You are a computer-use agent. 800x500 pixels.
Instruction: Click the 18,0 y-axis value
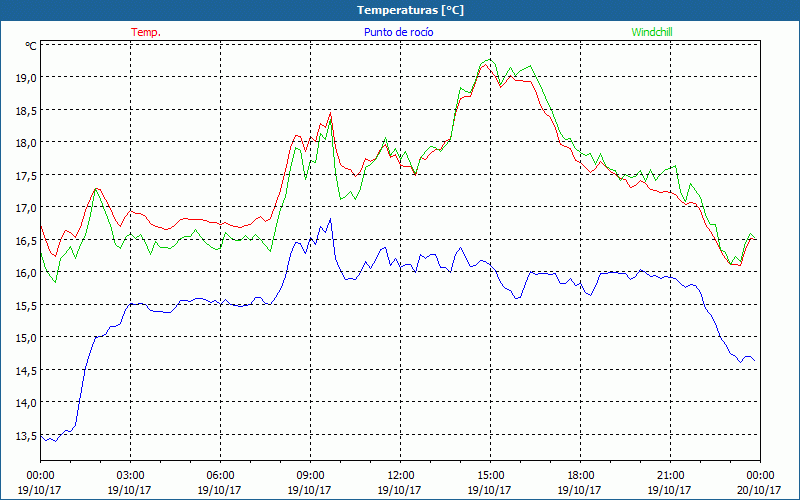pos(27,142)
